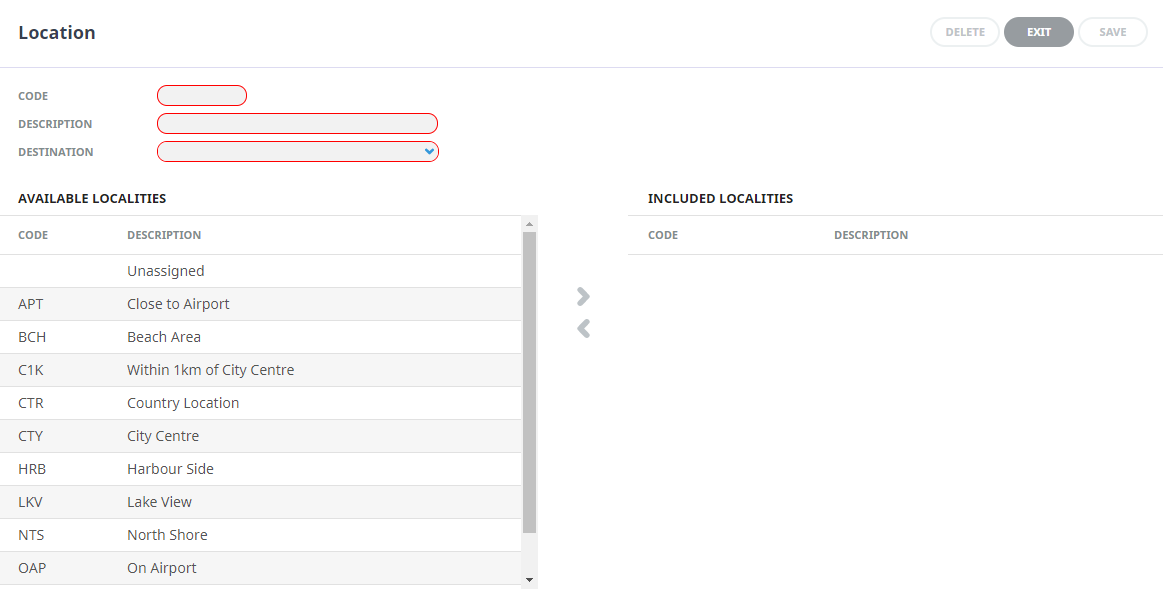Move selected locality to Included list arrow
This screenshot has width=1163, height=596.
tap(583, 297)
